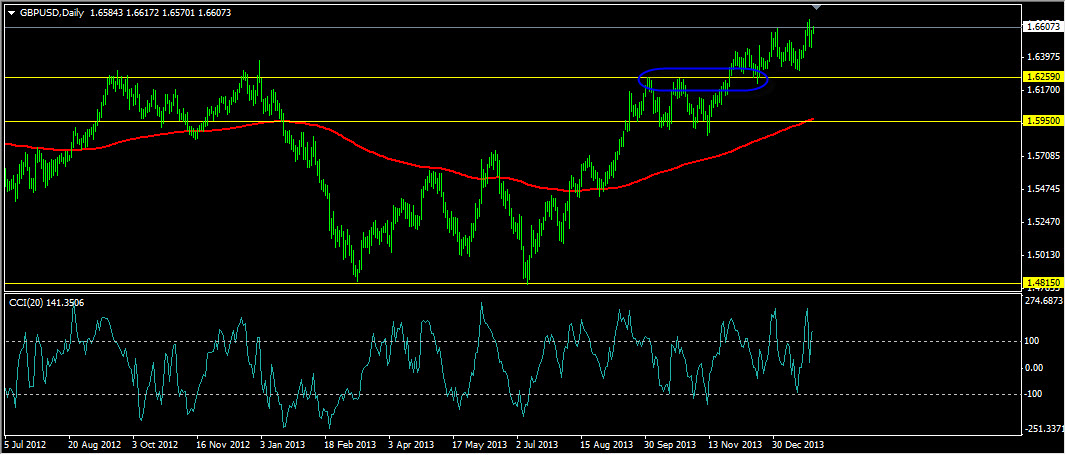Click the OHLC values 1.65843 1.66172
Viewport: 1066px width, 455px height.
tap(124, 13)
